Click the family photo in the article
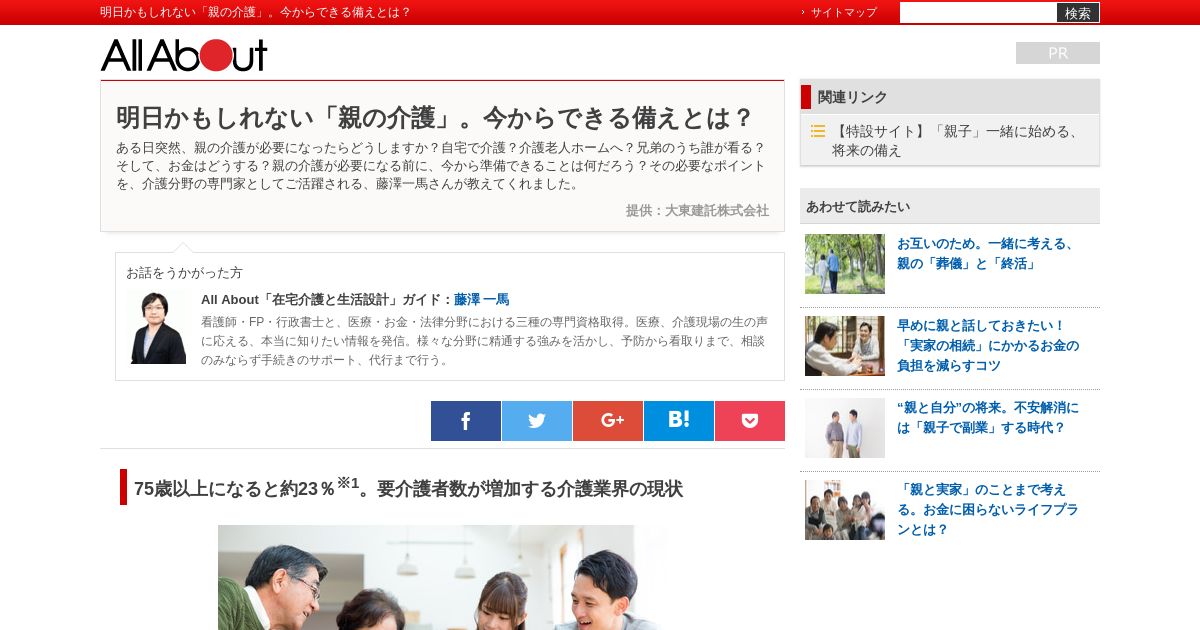The height and width of the screenshot is (630, 1200). [x=443, y=577]
